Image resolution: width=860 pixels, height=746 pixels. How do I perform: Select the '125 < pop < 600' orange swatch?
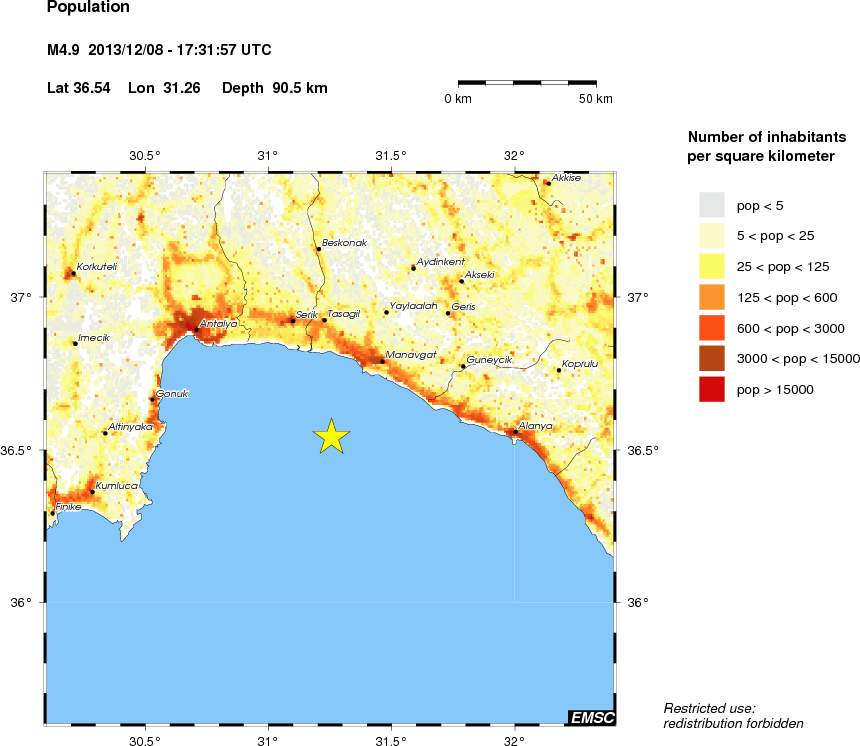(x=711, y=298)
